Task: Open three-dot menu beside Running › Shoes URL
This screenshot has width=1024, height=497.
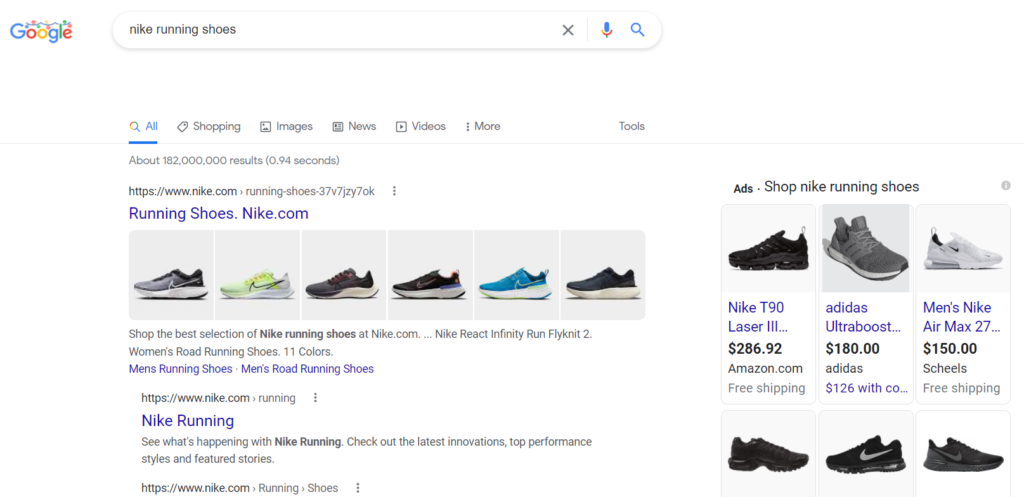Action: coord(357,488)
